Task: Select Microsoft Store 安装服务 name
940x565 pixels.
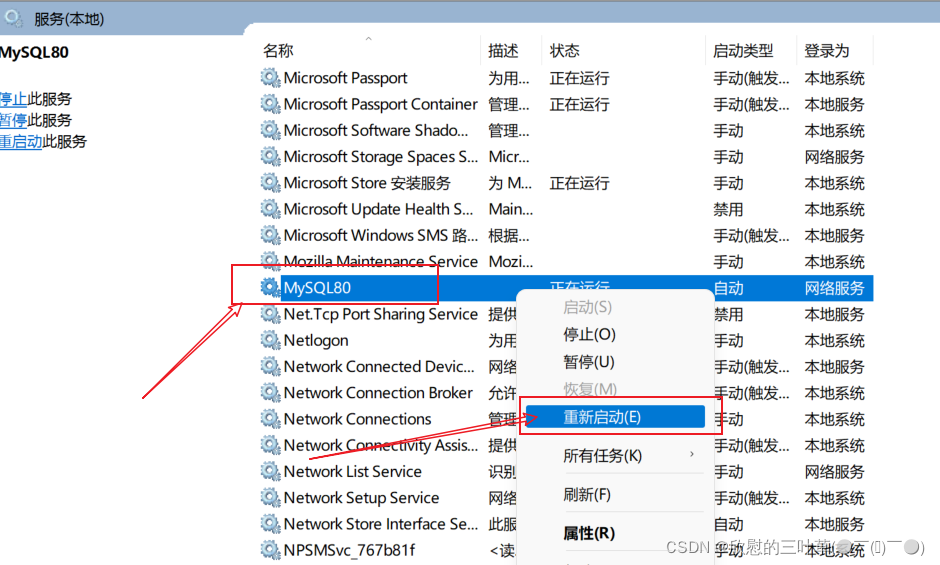Action: pyautogui.click(x=367, y=183)
